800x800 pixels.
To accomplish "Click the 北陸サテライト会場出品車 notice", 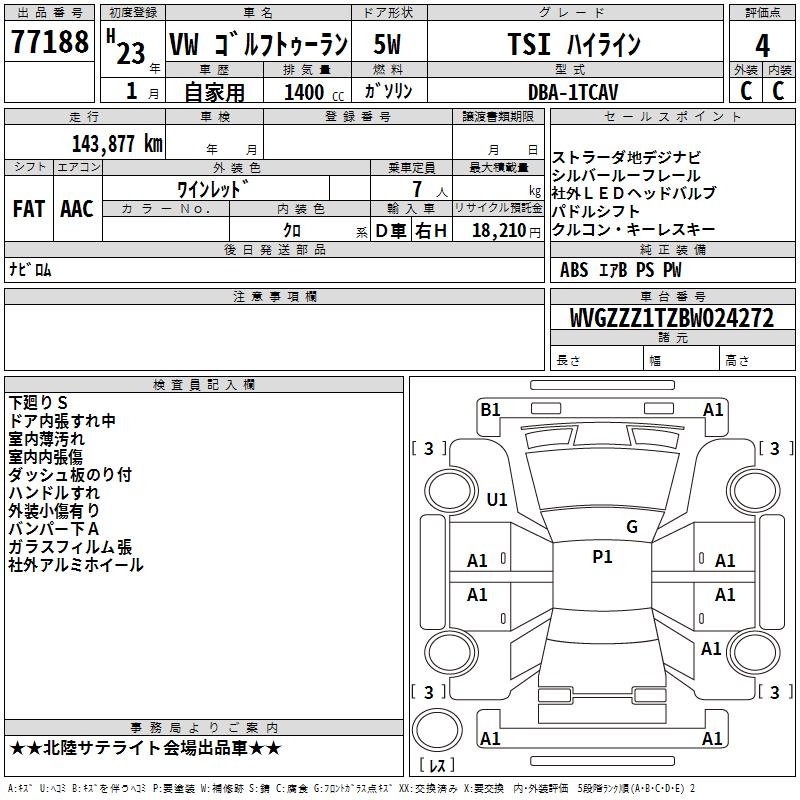I will pyautogui.click(x=145, y=748).
